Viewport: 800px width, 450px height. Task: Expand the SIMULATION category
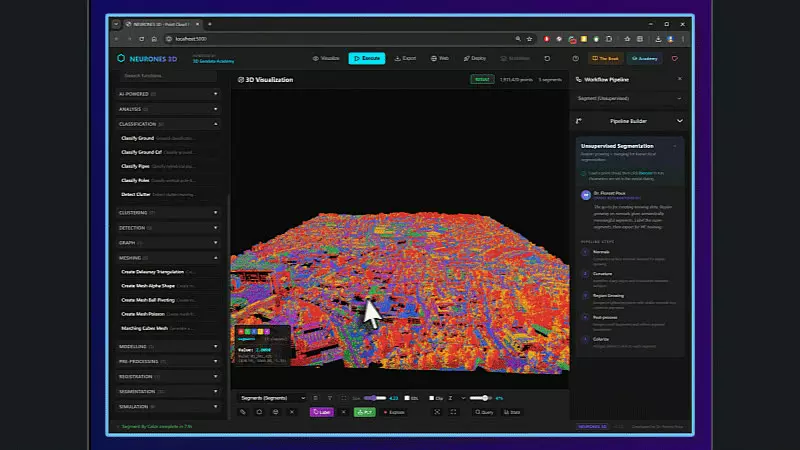point(168,407)
